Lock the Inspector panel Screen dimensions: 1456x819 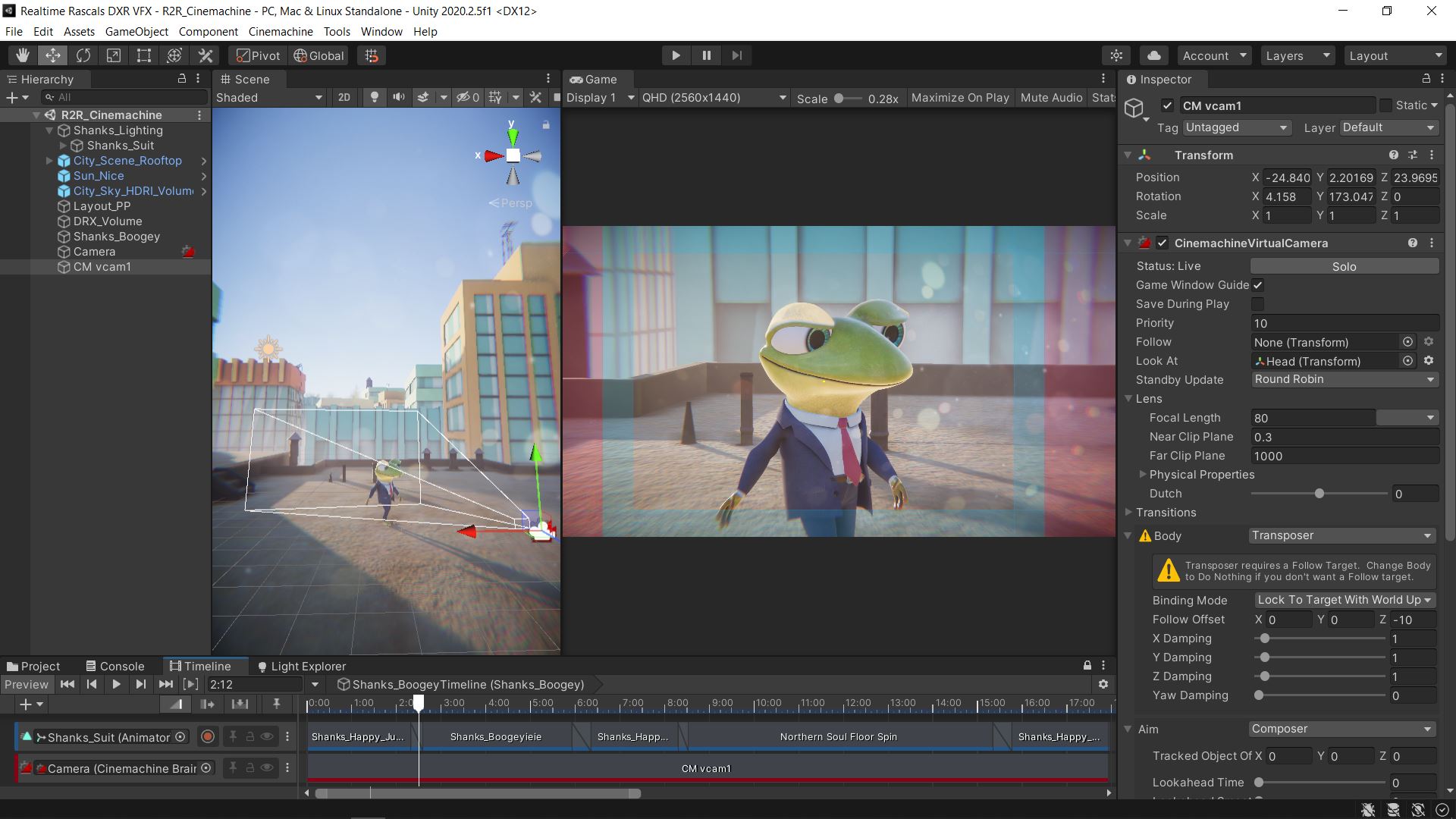pyautogui.click(x=1426, y=79)
